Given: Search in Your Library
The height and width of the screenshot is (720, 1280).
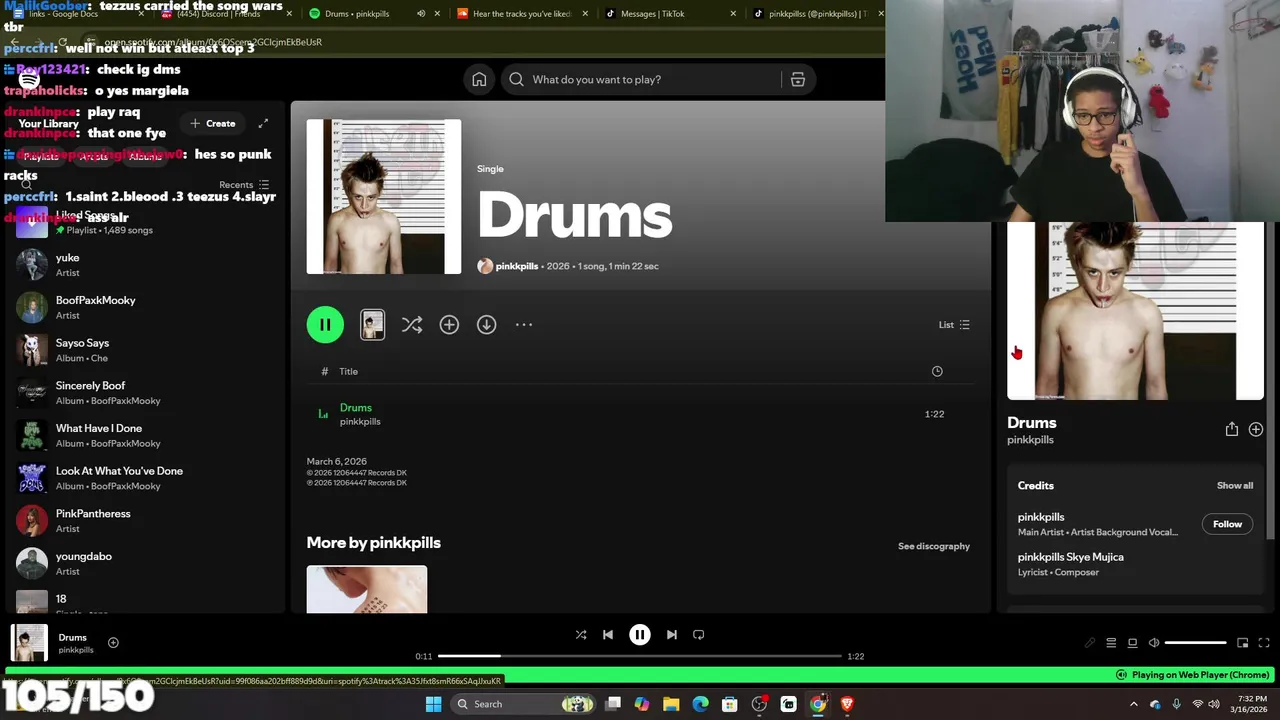Looking at the screenshot, I should (27, 185).
